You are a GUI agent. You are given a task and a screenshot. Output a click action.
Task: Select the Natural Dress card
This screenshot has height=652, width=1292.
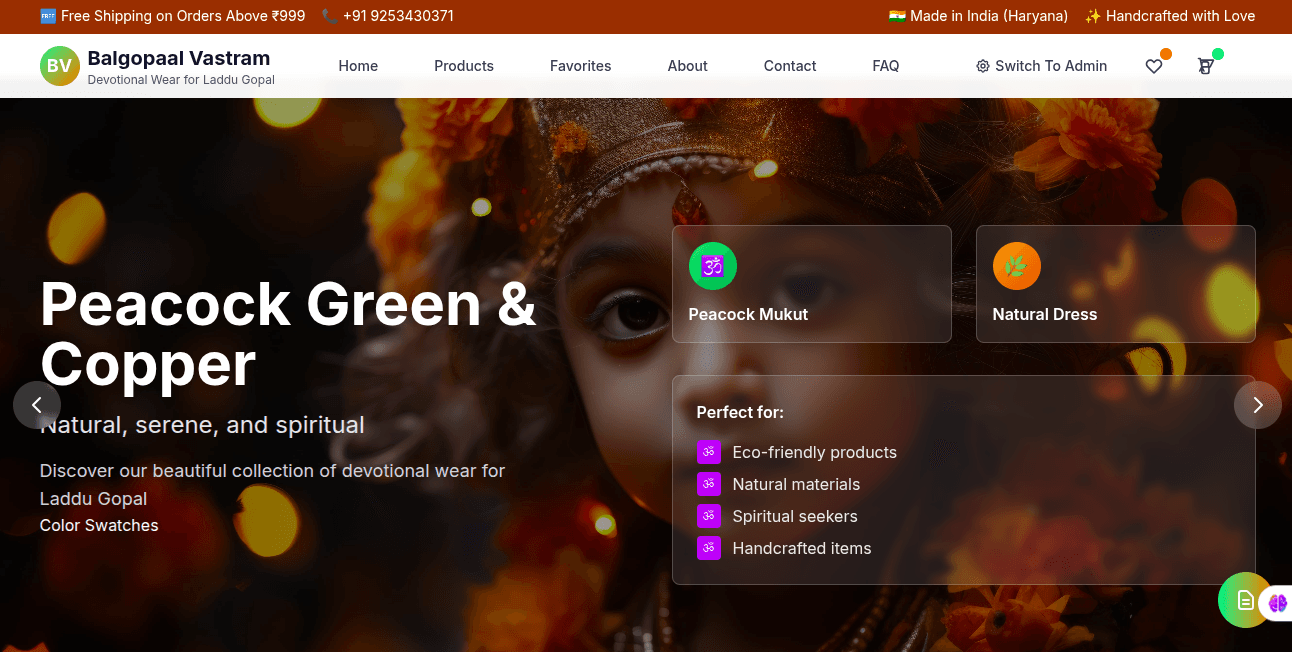pos(1116,284)
